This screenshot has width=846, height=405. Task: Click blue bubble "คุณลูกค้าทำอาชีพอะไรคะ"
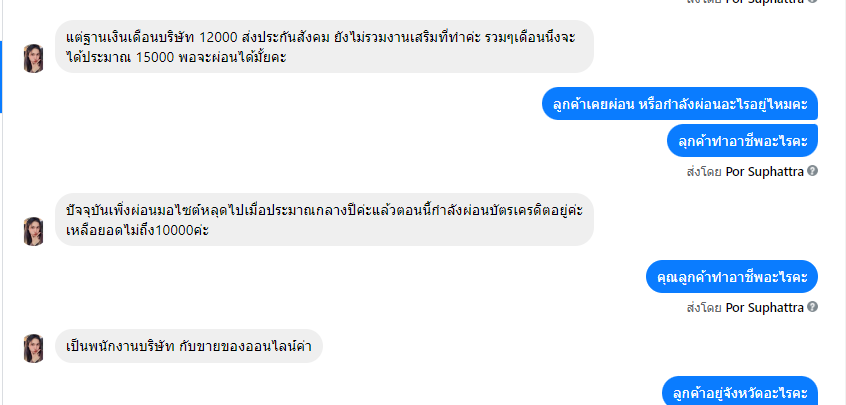(732, 276)
